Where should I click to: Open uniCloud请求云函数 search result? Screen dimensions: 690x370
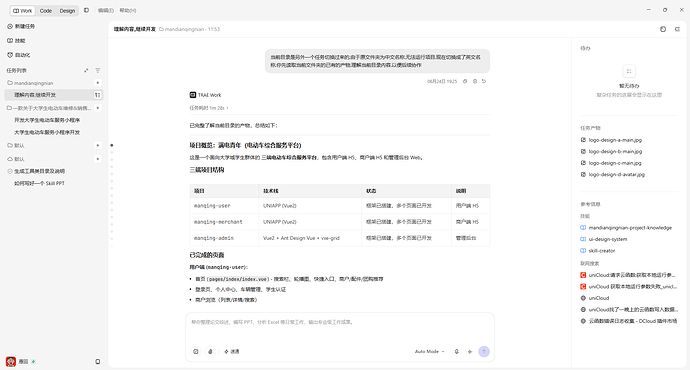coord(628,275)
